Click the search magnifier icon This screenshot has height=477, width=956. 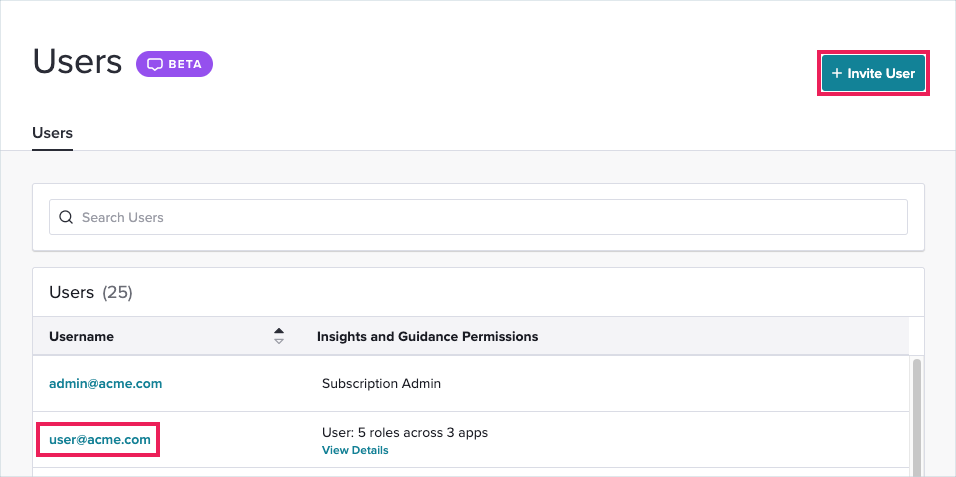[x=66, y=217]
